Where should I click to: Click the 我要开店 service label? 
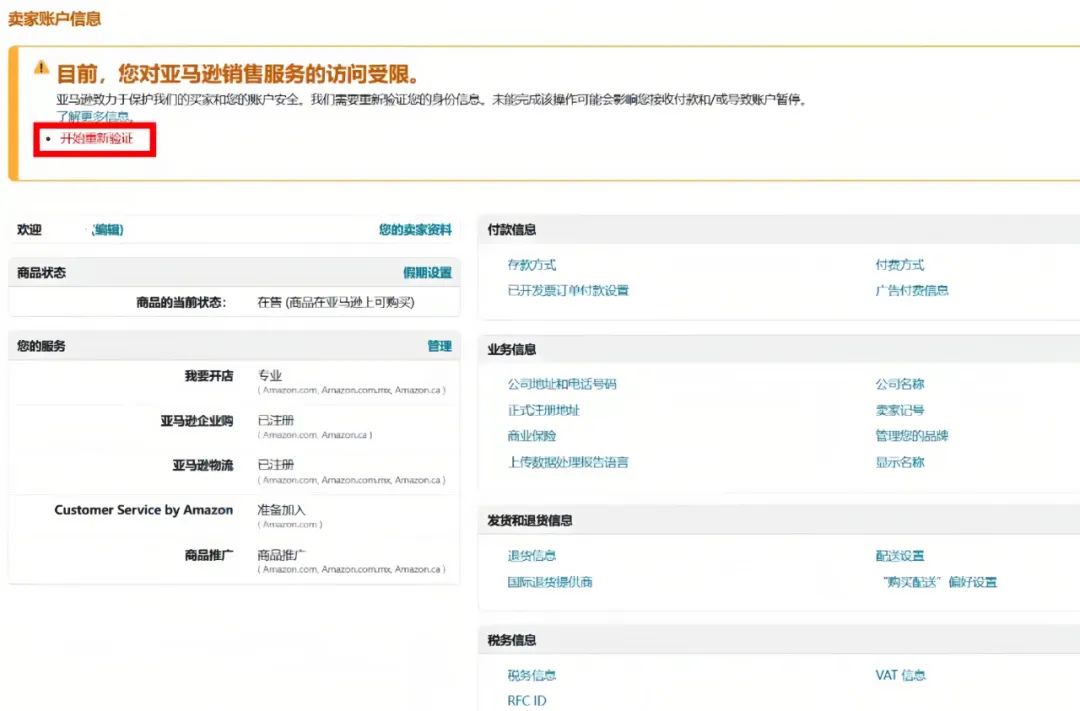point(209,375)
